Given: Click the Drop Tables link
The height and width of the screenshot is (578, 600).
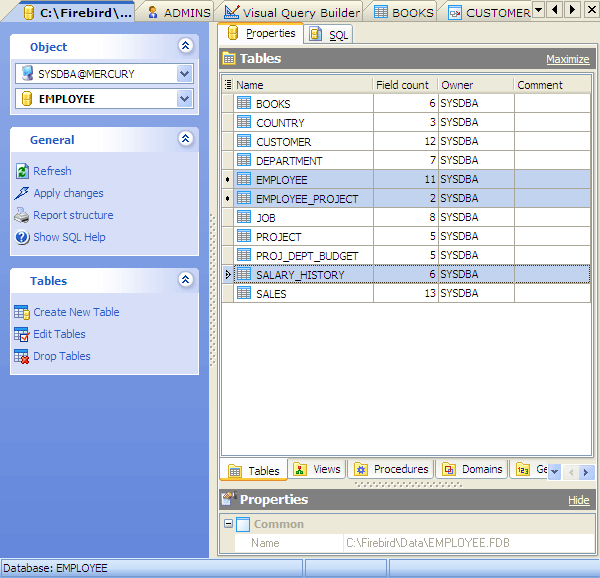Looking at the screenshot, I should click(x=62, y=356).
